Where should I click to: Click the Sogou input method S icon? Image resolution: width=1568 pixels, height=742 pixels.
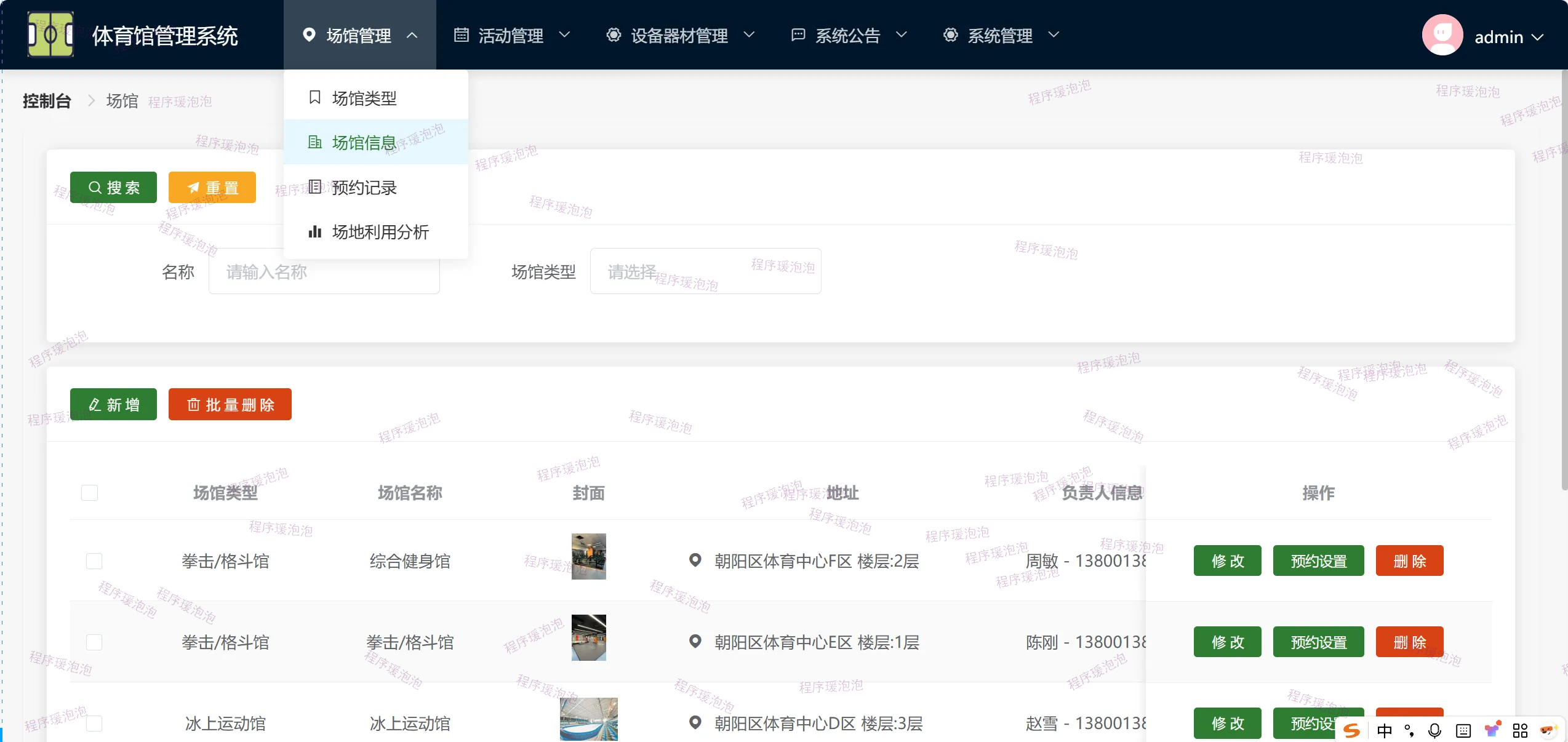[1351, 730]
